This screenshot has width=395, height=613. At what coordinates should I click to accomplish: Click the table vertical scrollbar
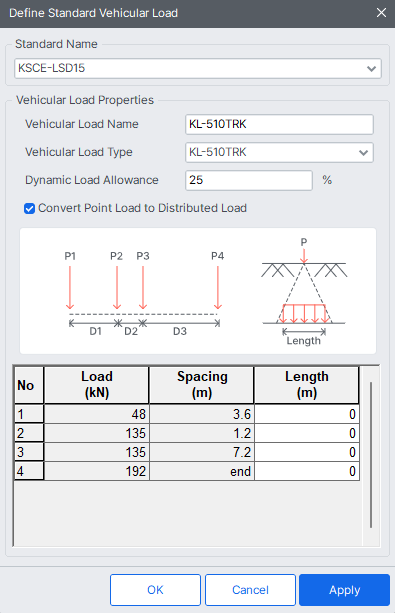(x=370, y=455)
